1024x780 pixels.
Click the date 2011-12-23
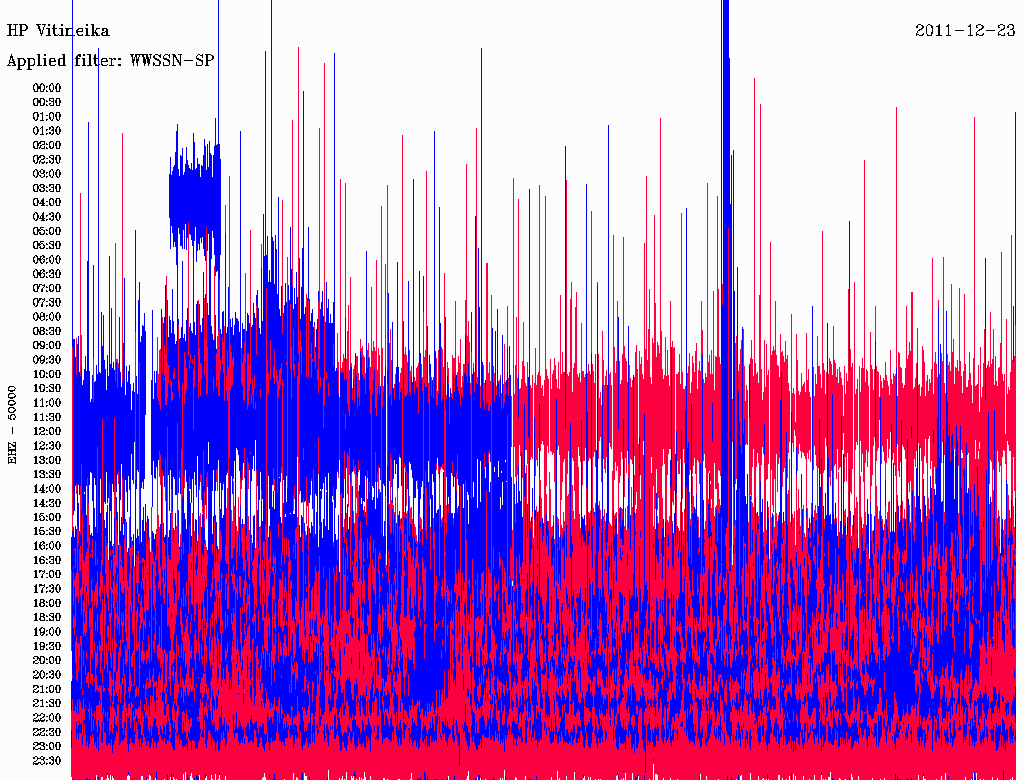tap(965, 31)
